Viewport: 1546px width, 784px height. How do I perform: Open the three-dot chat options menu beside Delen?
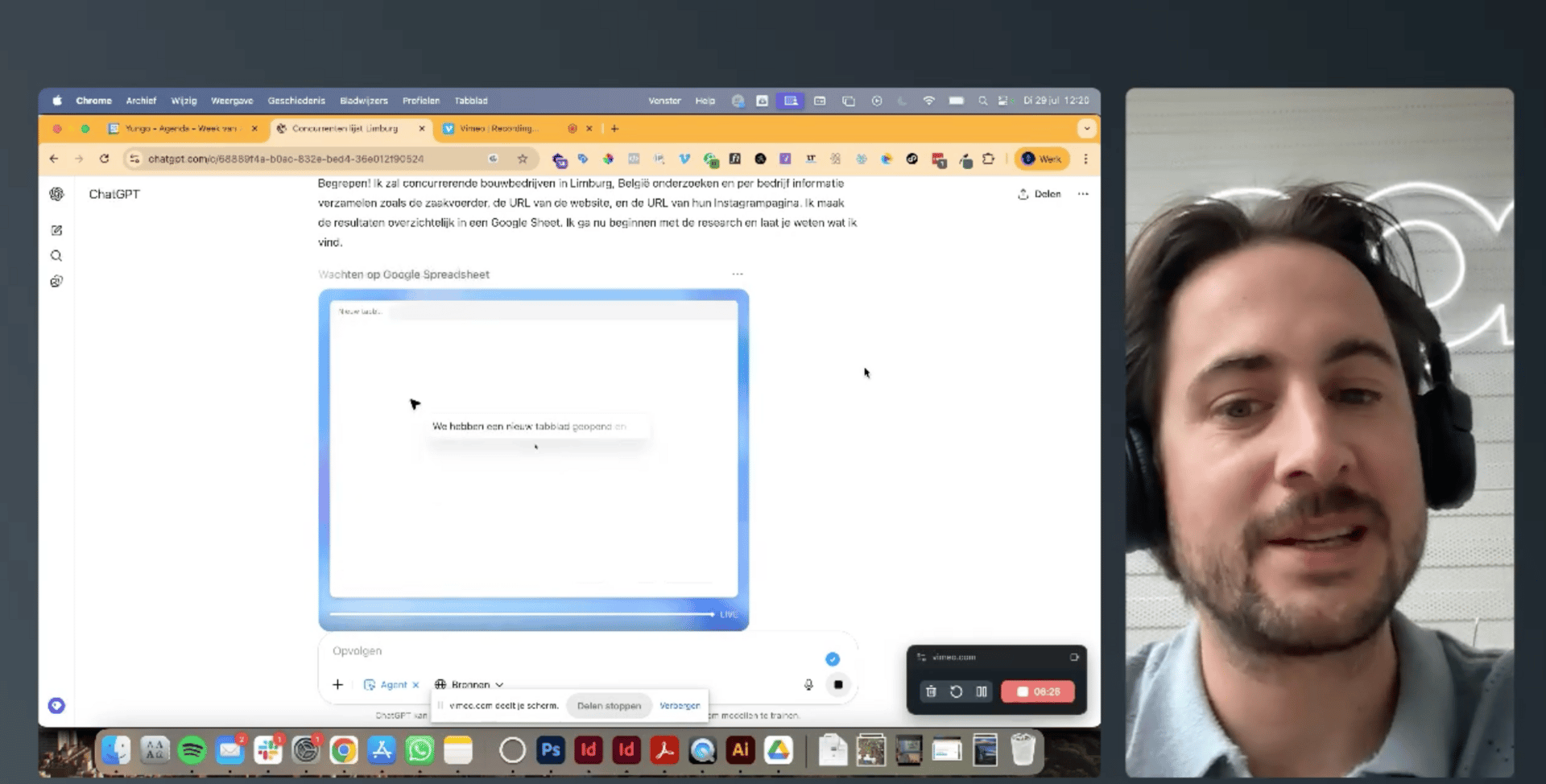(x=1083, y=194)
